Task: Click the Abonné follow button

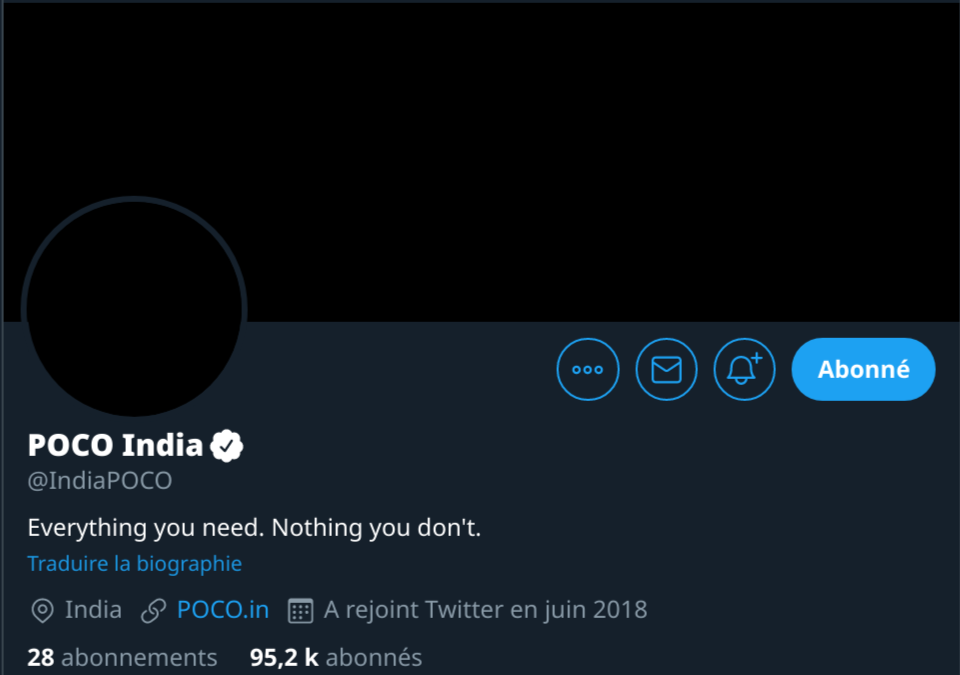Action: [x=863, y=369]
